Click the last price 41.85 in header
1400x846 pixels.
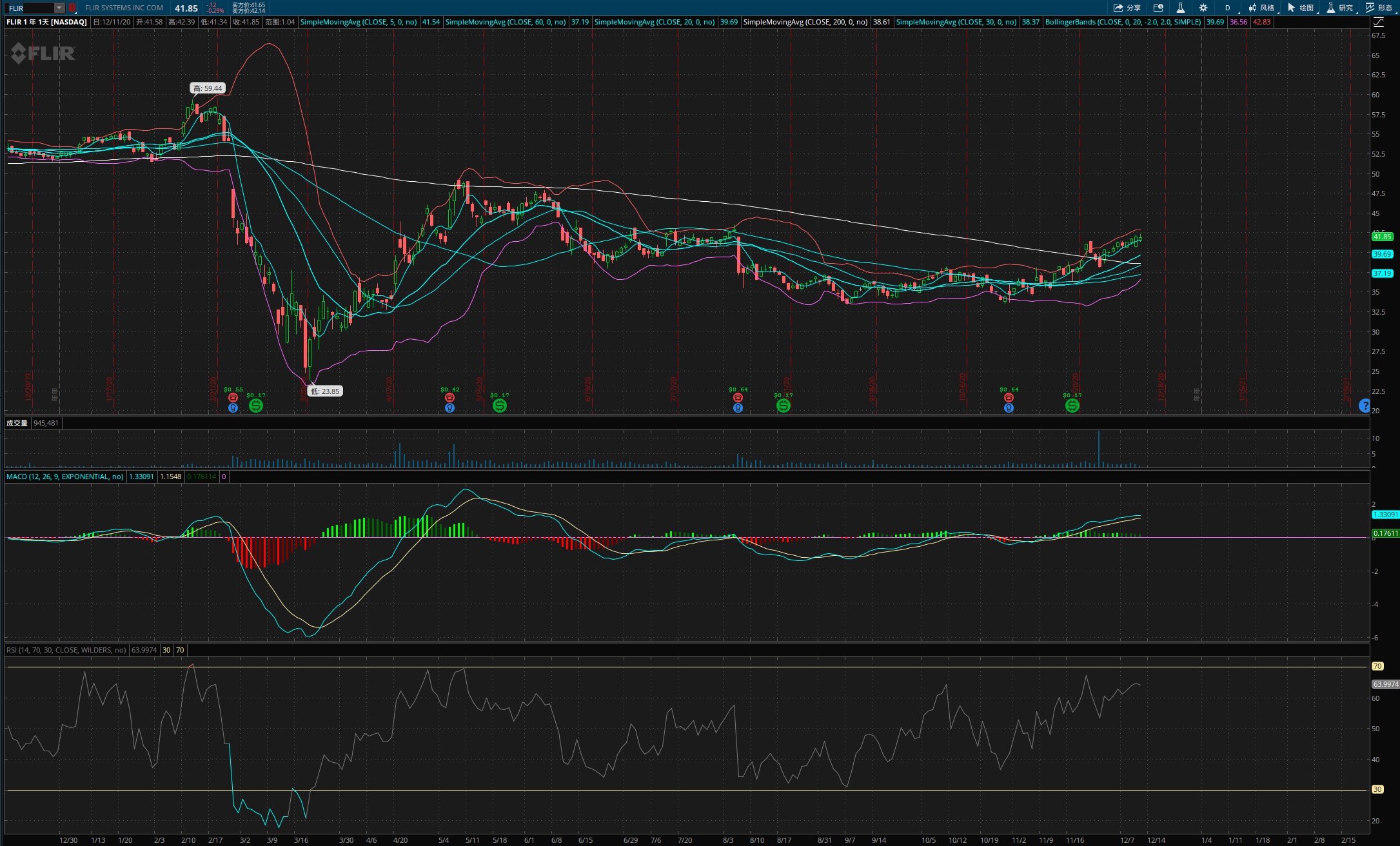click(x=186, y=8)
